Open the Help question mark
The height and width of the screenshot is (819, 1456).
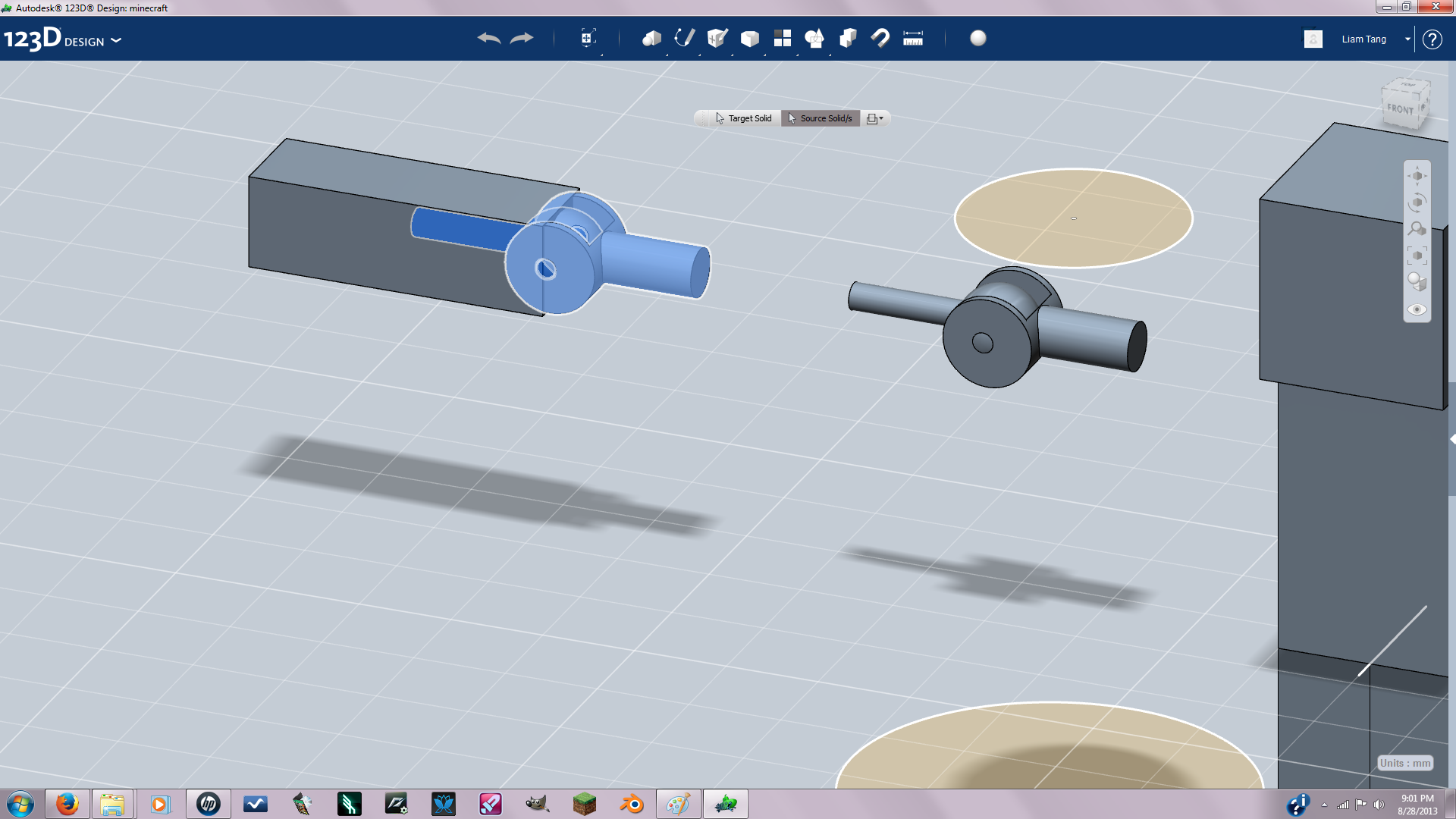1432,39
